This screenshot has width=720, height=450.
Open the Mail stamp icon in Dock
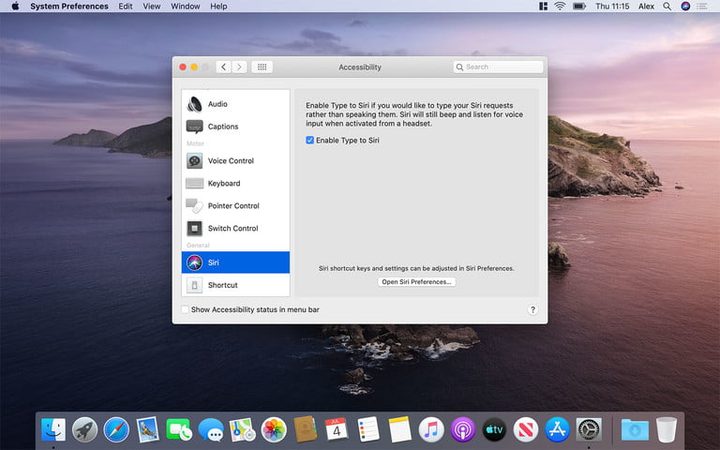pos(148,430)
